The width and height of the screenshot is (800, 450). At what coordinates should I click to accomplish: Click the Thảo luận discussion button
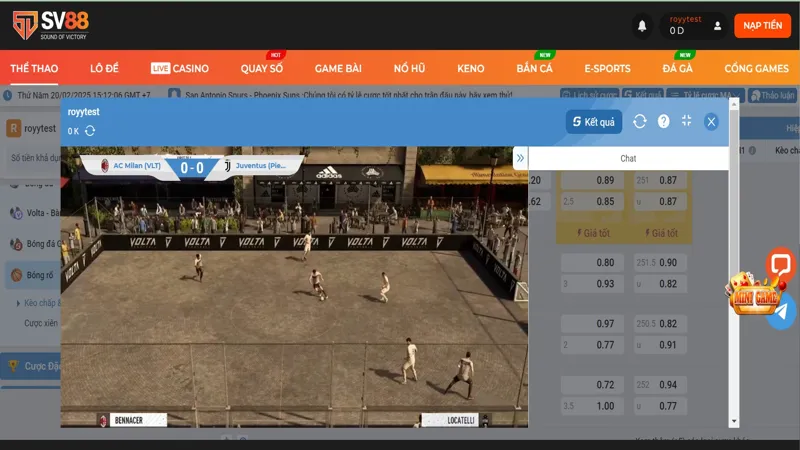pyautogui.click(x=772, y=95)
